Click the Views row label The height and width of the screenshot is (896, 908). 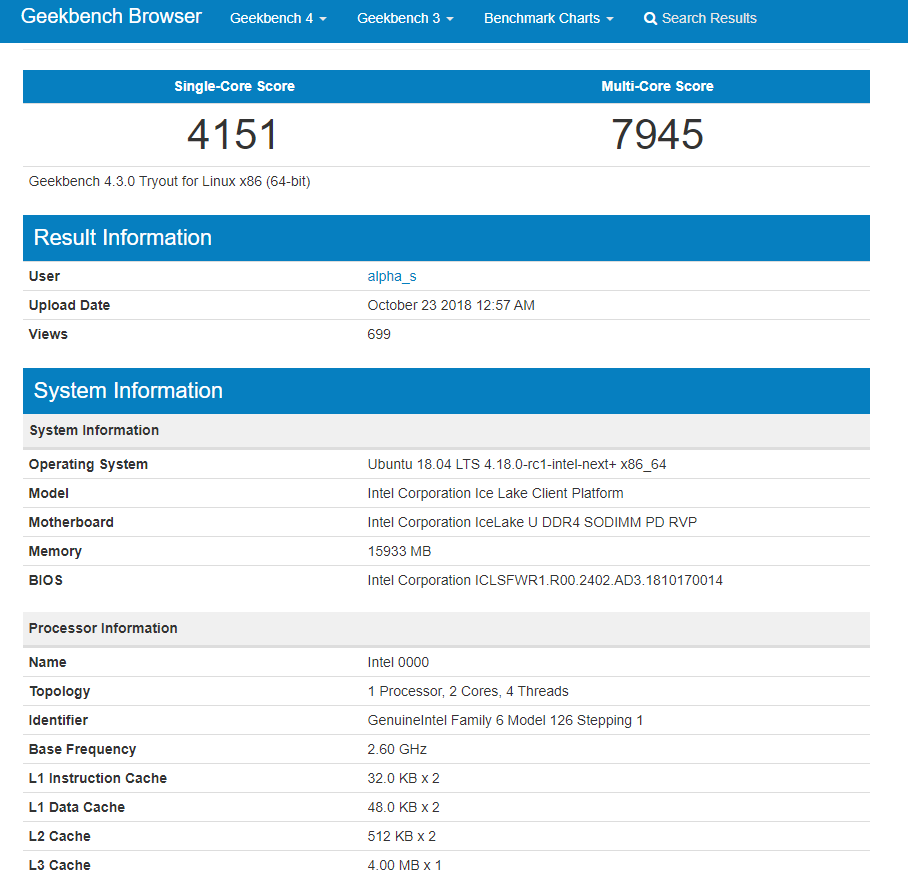pyautogui.click(x=48, y=334)
